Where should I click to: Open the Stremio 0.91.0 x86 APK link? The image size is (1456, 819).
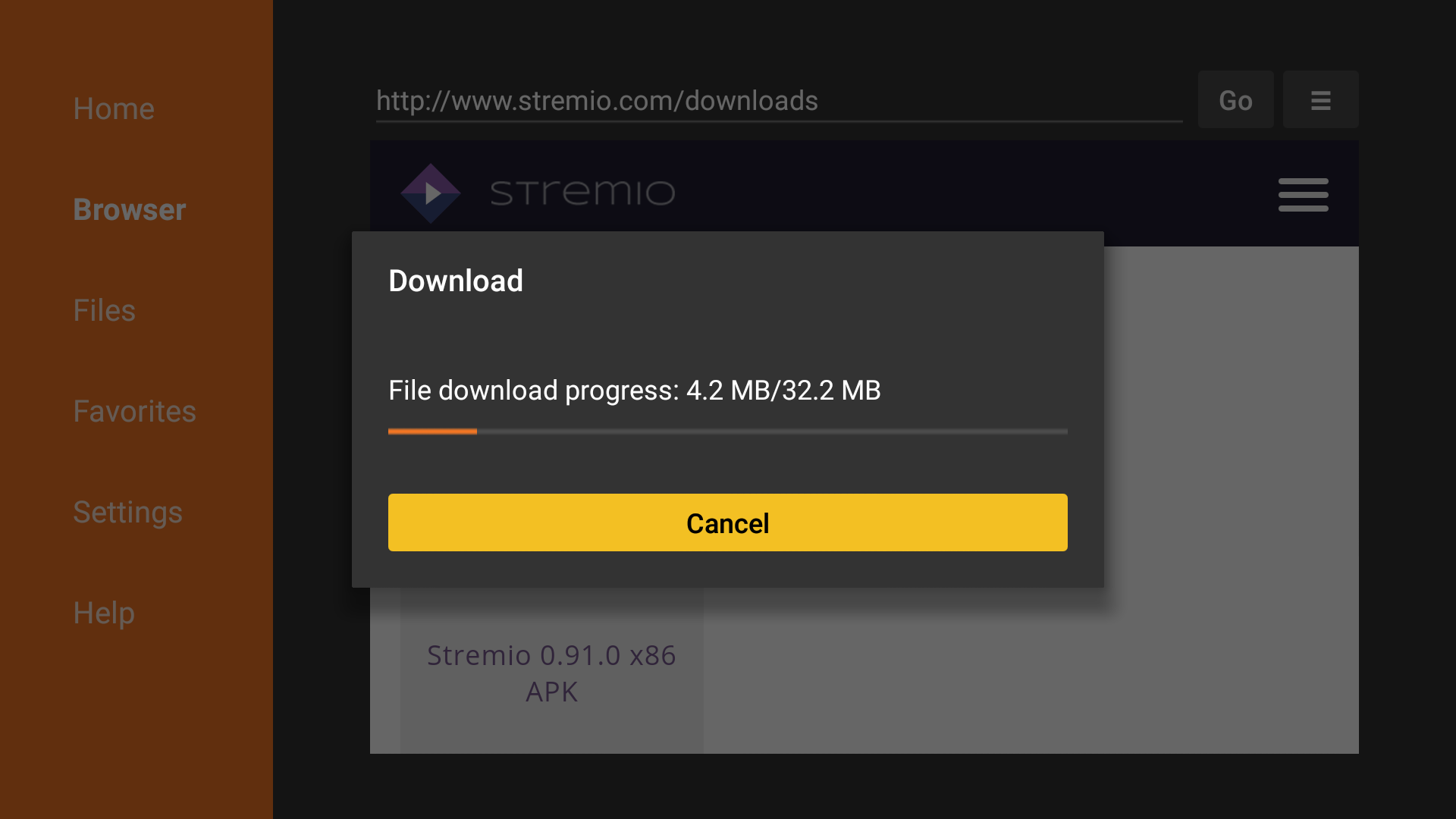(x=551, y=673)
